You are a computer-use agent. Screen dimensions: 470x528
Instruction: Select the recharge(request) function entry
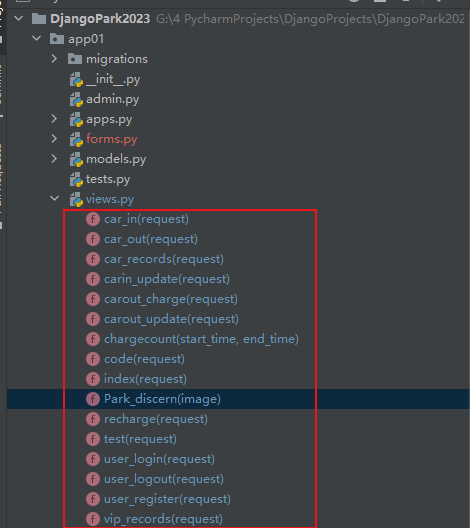(x=156, y=419)
